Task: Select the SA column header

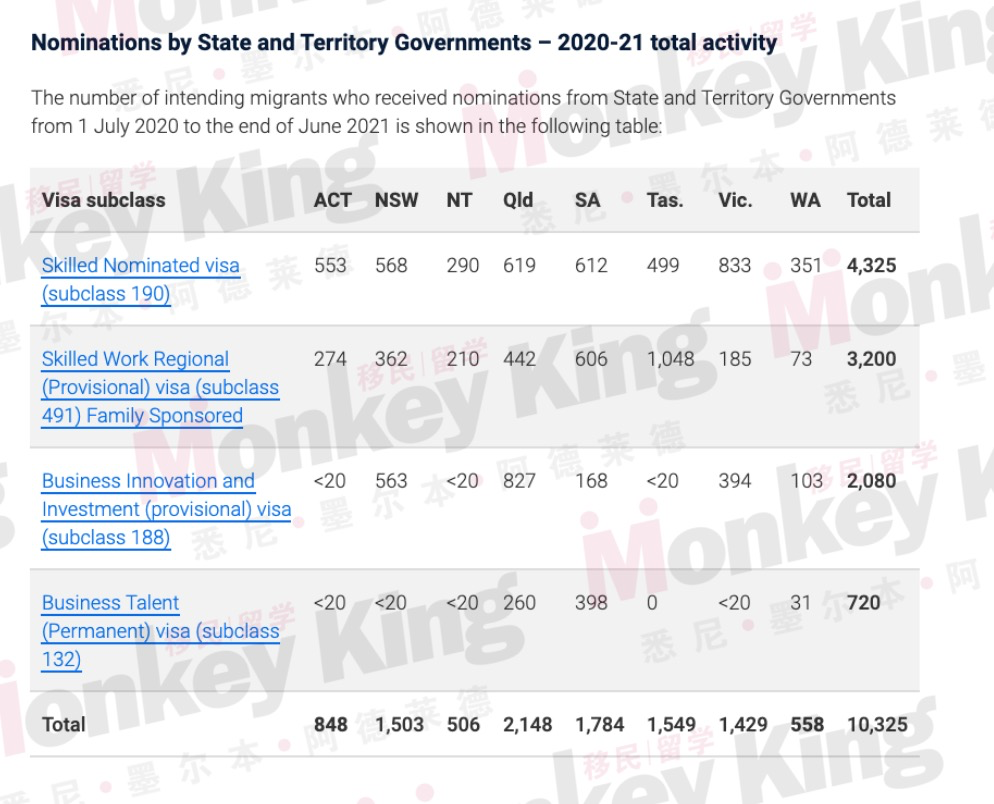Action: tap(587, 200)
